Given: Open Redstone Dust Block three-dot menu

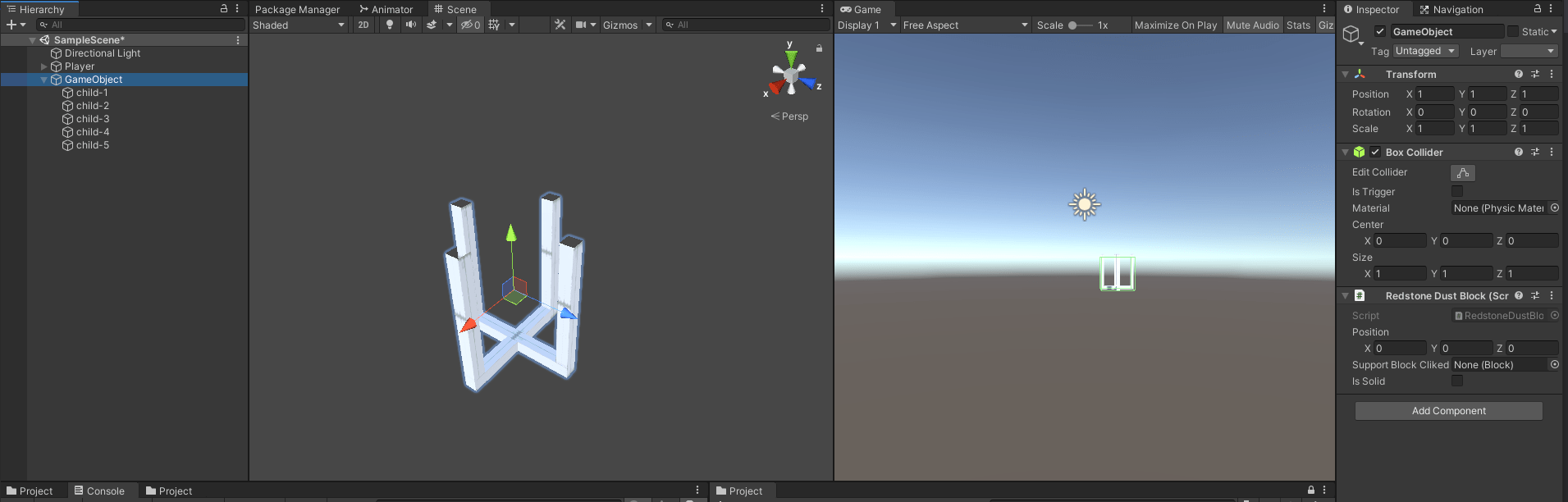Looking at the screenshot, I should (1552, 295).
